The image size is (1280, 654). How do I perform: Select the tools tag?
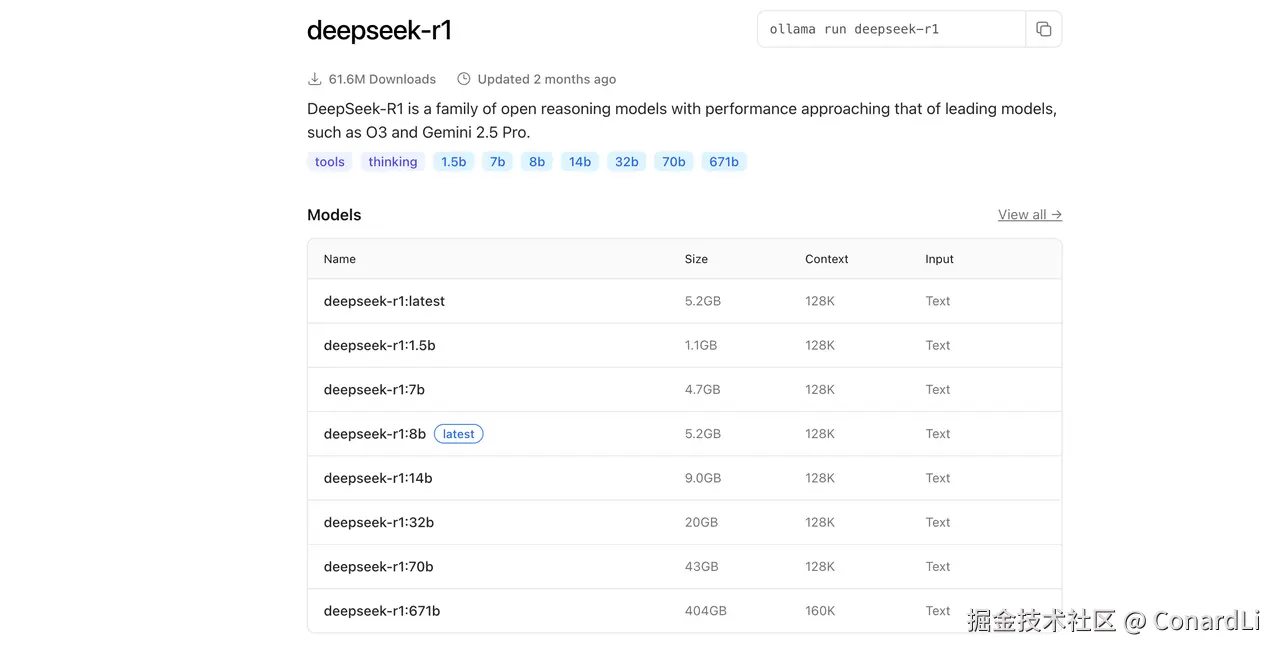point(329,162)
